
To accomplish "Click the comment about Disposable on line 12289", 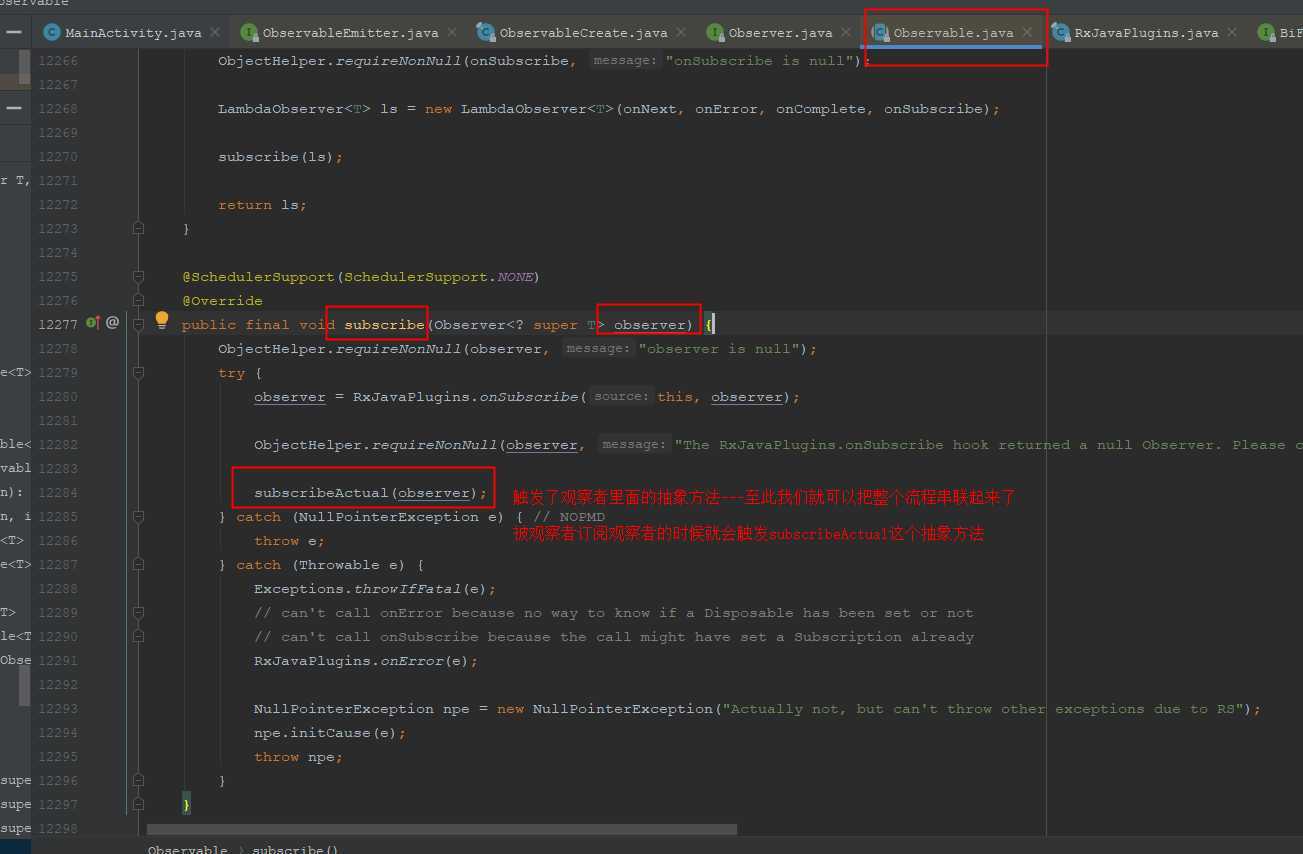I will [613, 613].
